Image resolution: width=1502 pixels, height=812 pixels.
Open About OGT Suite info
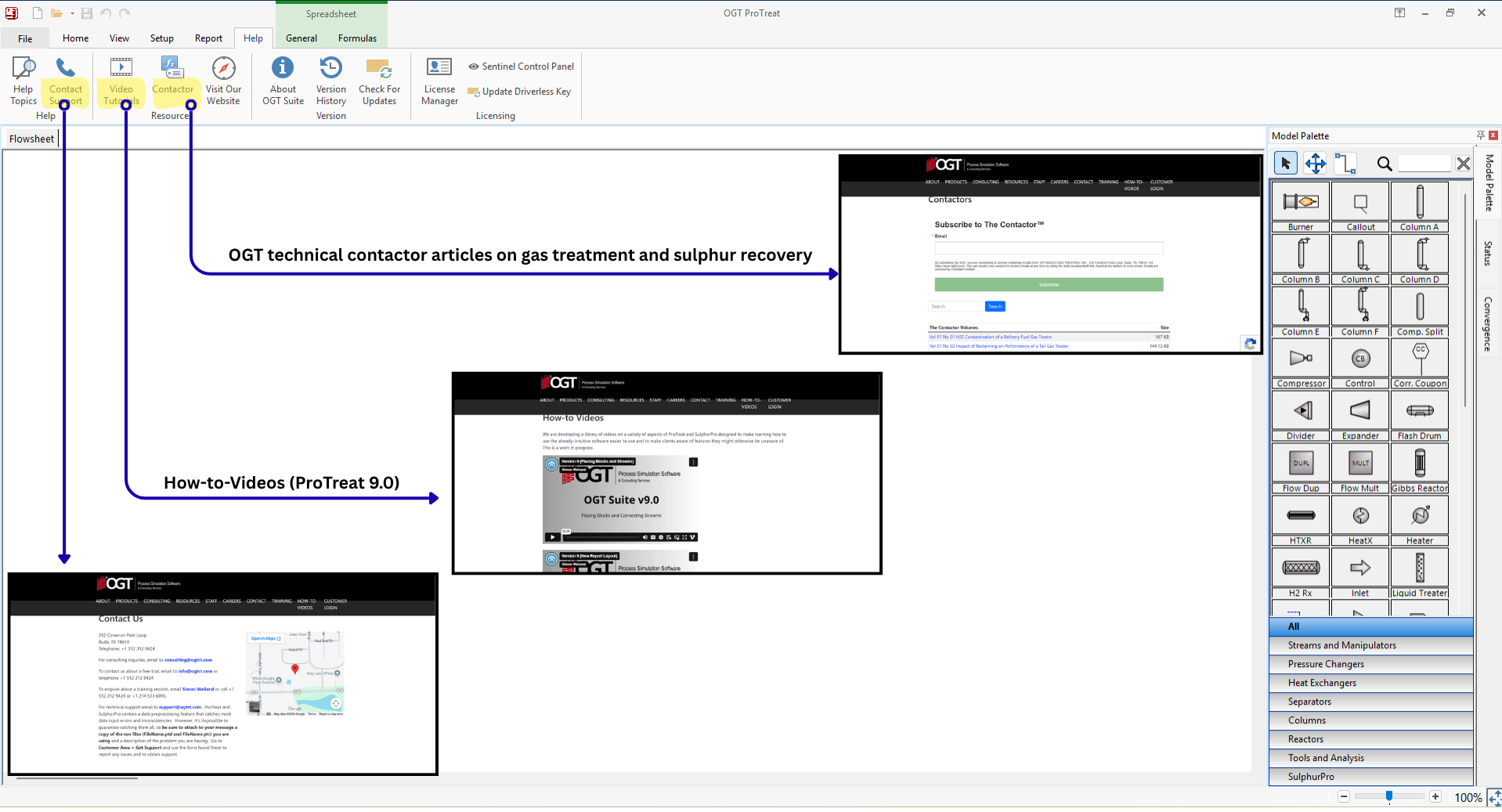tap(283, 81)
